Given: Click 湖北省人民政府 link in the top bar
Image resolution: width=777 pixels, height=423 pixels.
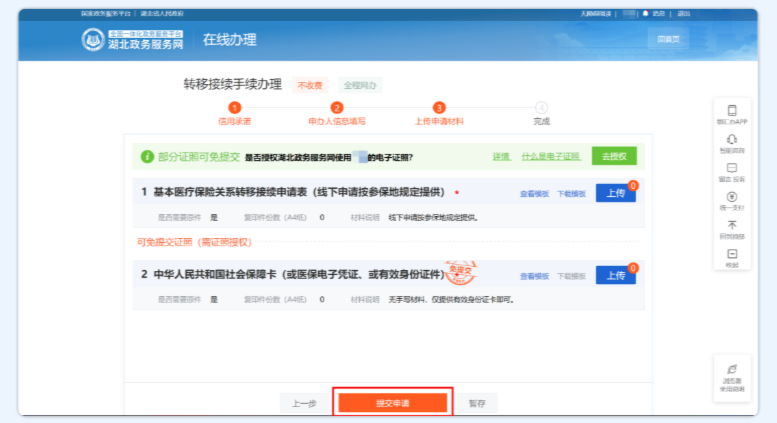Looking at the screenshot, I should (x=162, y=13).
